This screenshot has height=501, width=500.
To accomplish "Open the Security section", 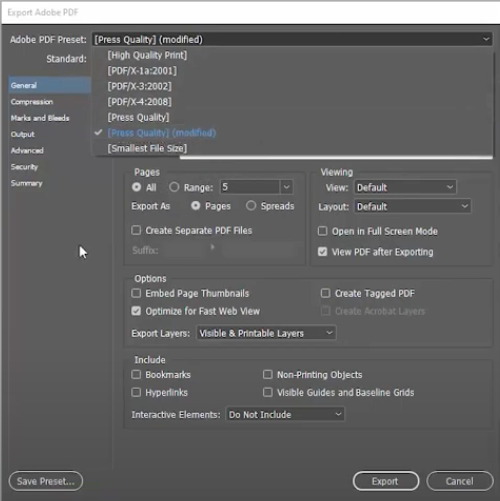I will (24, 167).
